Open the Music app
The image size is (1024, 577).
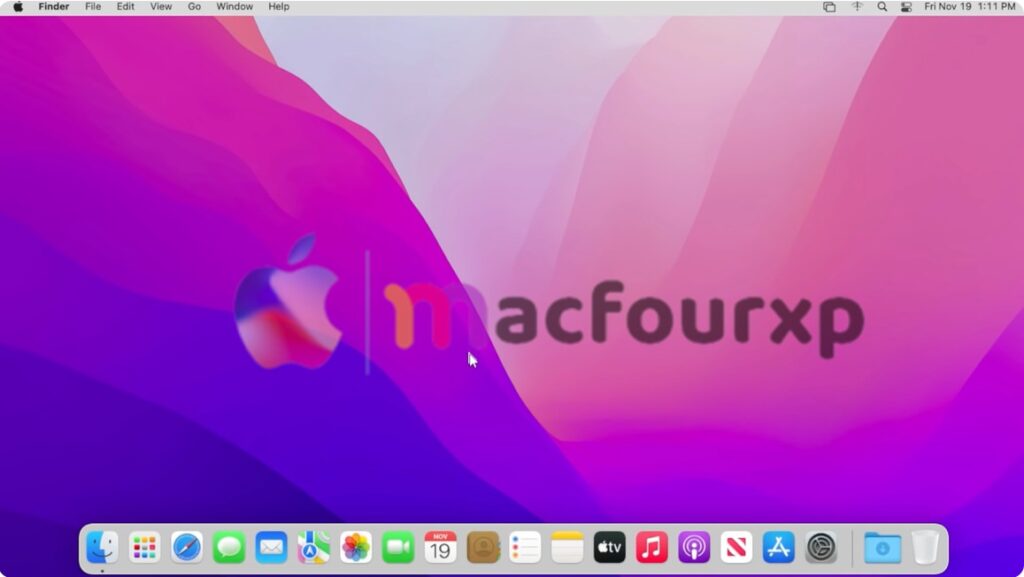652,547
